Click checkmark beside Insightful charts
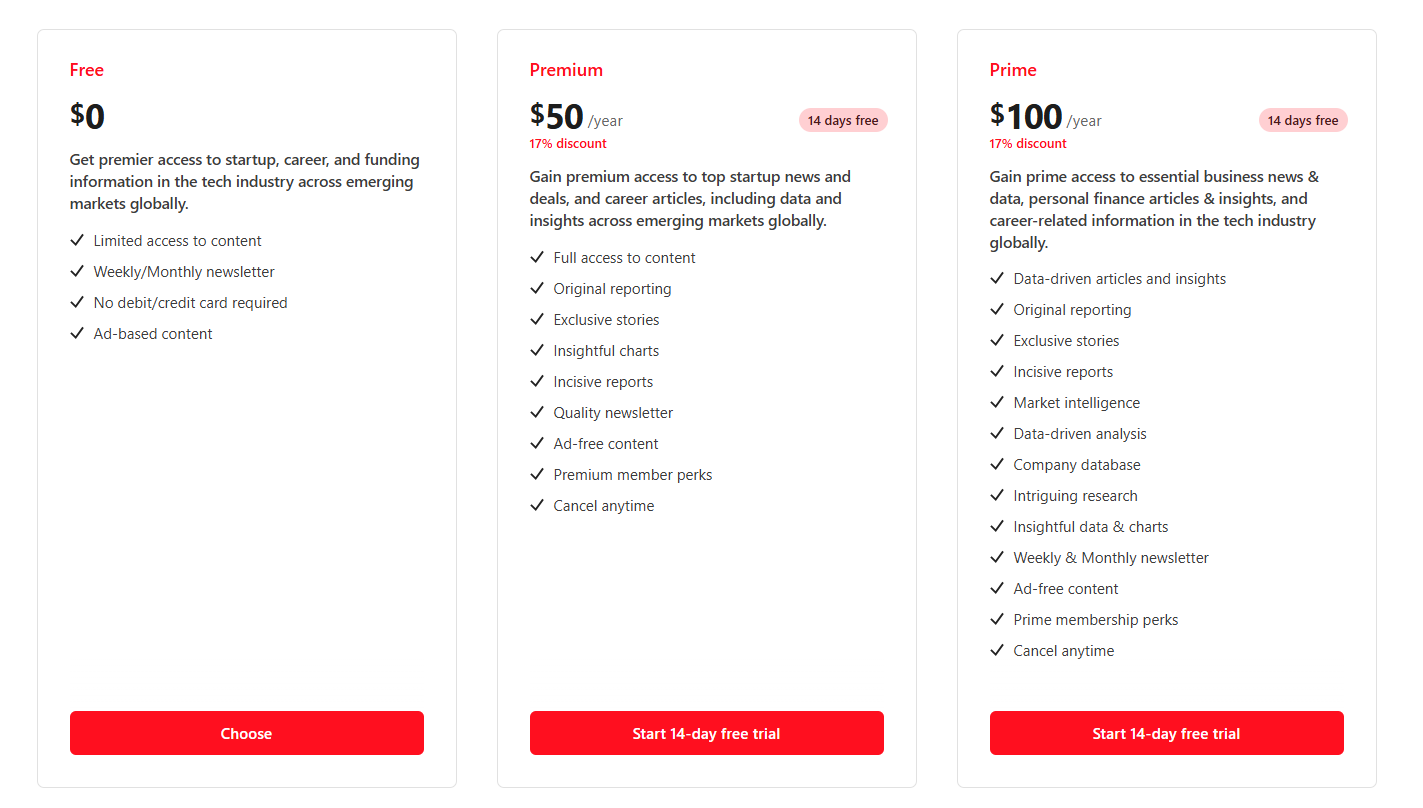The image size is (1423, 808). coord(537,351)
